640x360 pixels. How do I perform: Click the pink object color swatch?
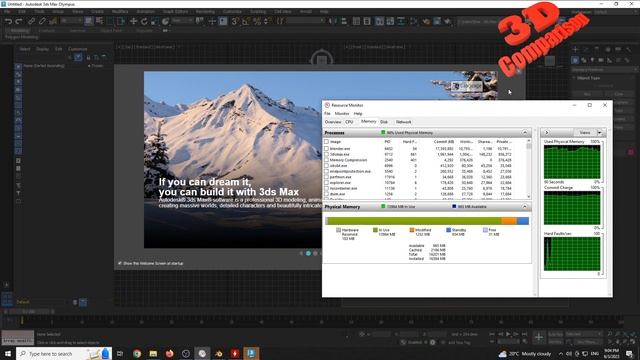[631, 152]
